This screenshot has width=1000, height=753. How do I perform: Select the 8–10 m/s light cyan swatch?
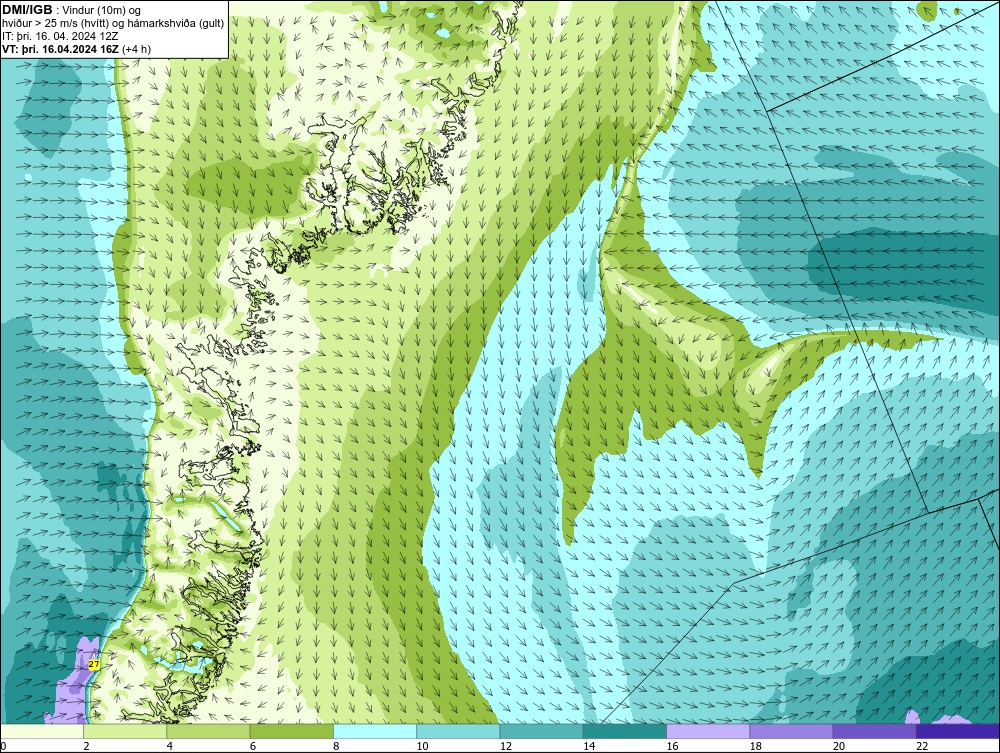375,731
